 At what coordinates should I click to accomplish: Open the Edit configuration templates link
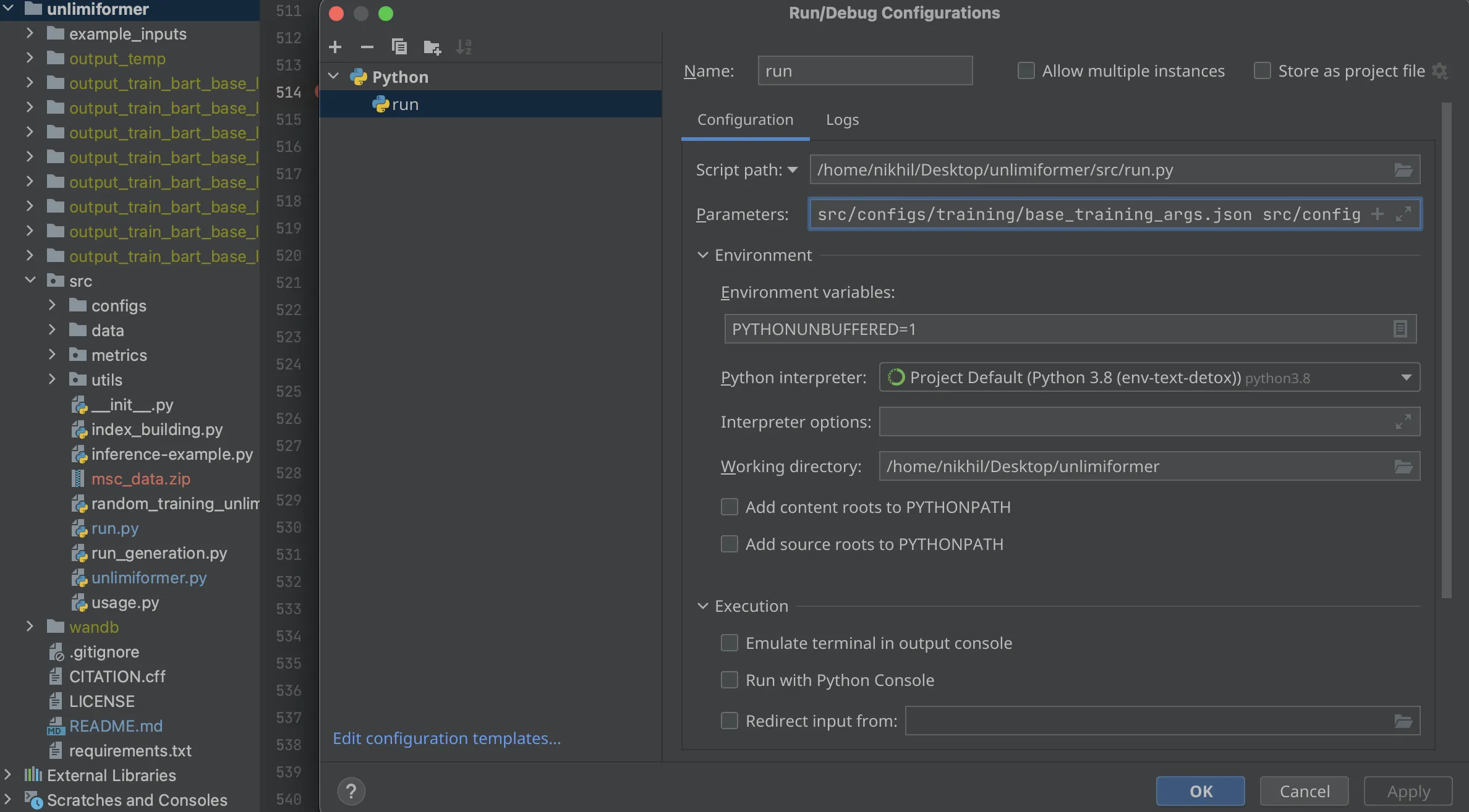[x=446, y=738]
